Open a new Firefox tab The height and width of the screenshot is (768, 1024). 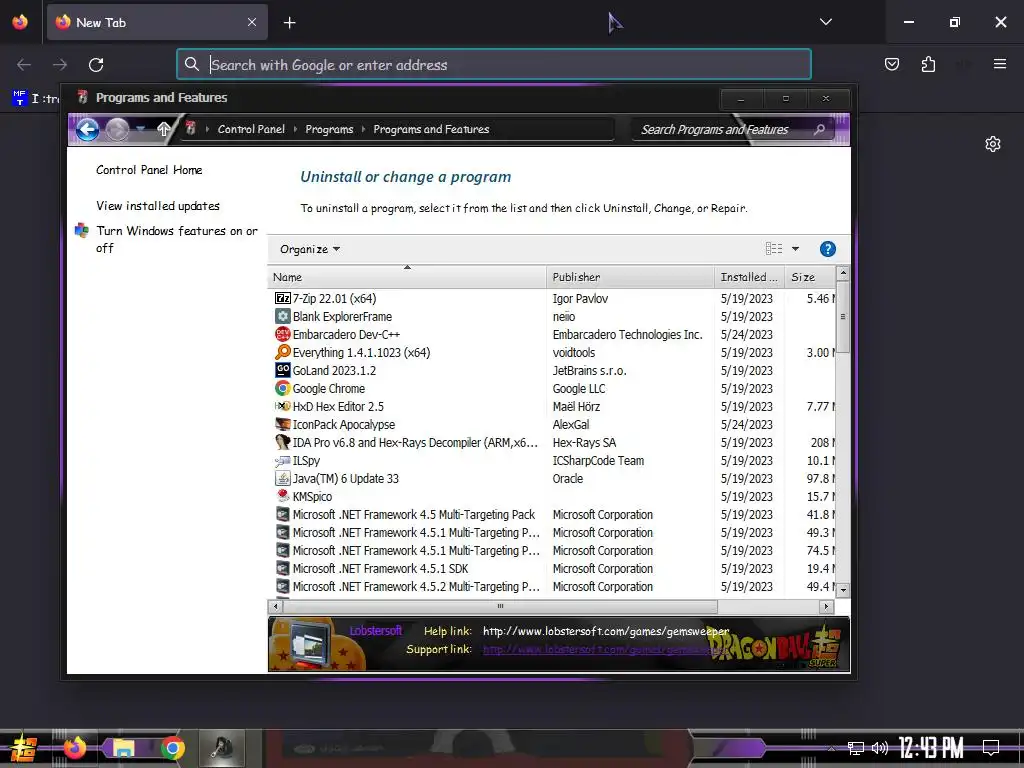tap(289, 23)
